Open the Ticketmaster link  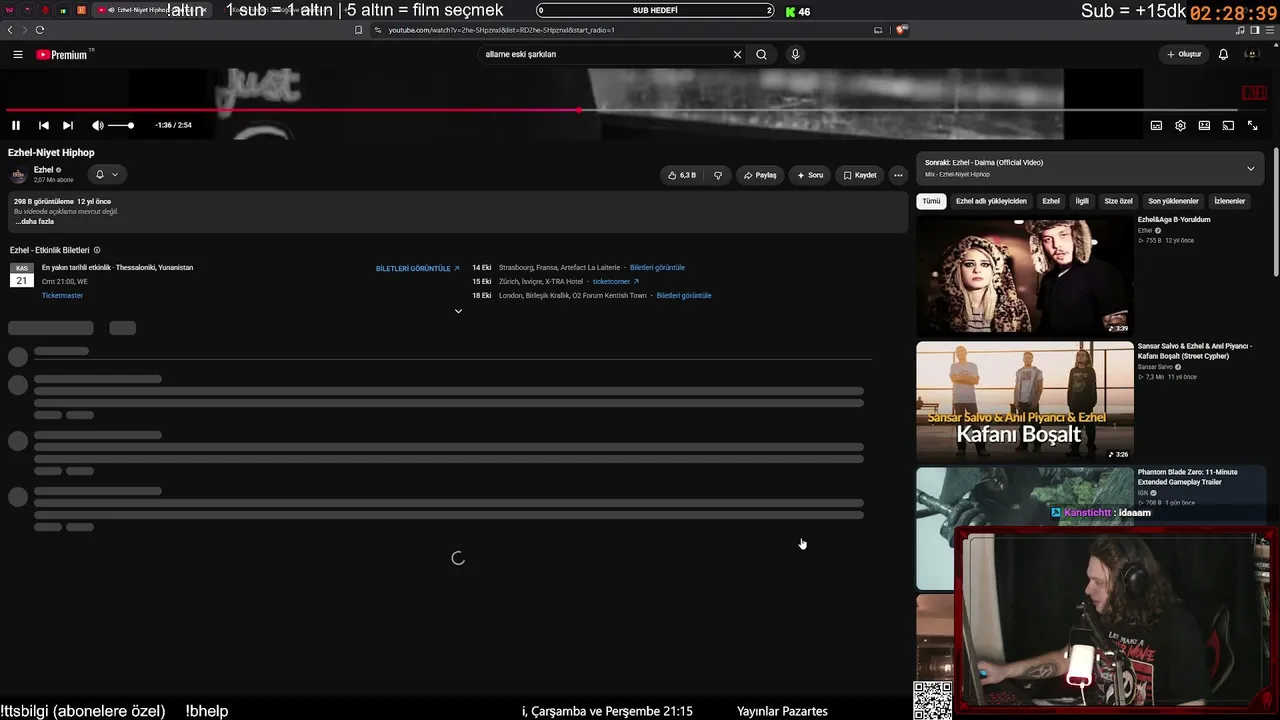coord(62,296)
